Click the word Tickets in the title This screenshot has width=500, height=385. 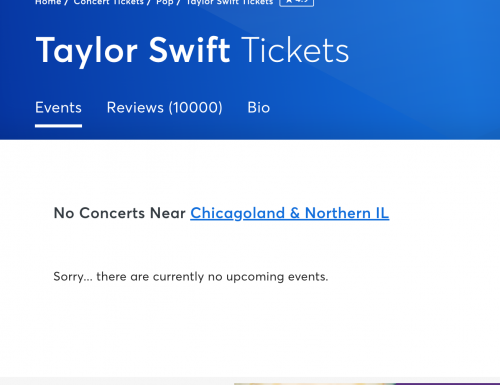click(x=295, y=51)
